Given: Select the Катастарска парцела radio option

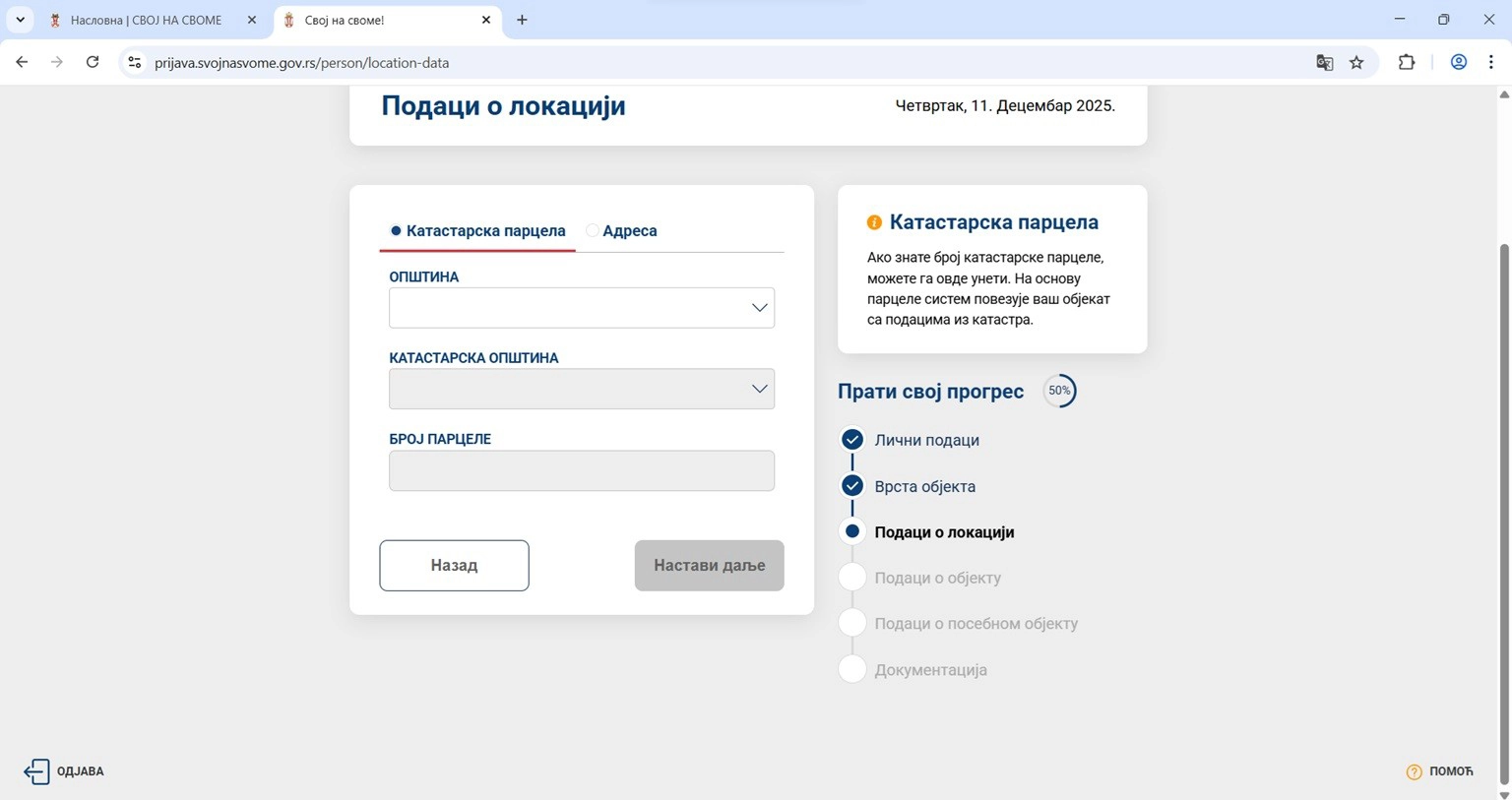Looking at the screenshot, I should click(x=396, y=230).
